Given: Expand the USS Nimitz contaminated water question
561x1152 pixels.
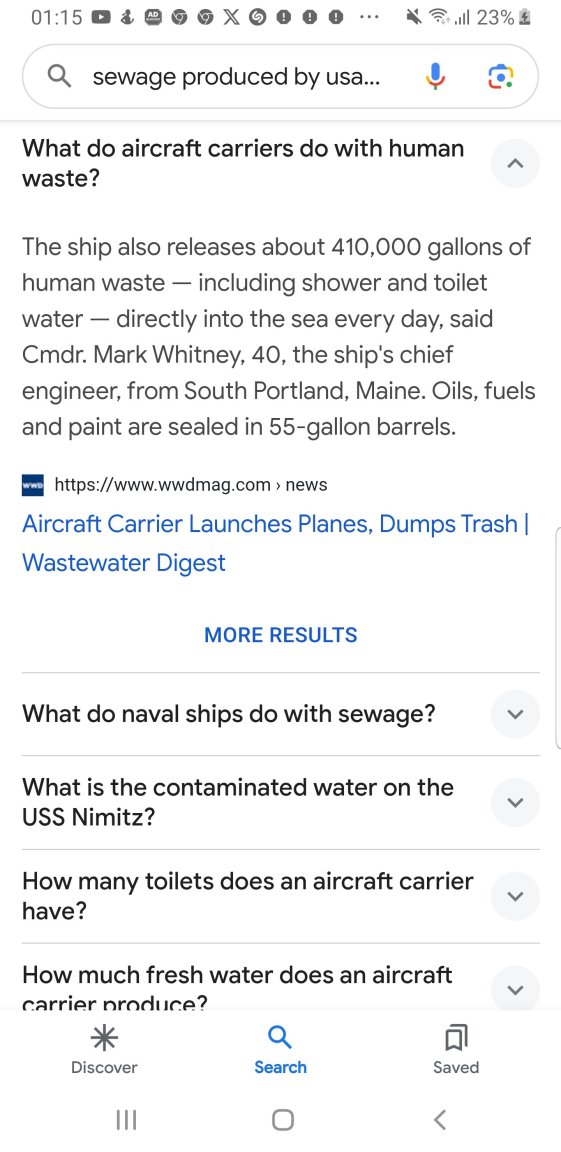Looking at the screenshot, I should 515,802.
